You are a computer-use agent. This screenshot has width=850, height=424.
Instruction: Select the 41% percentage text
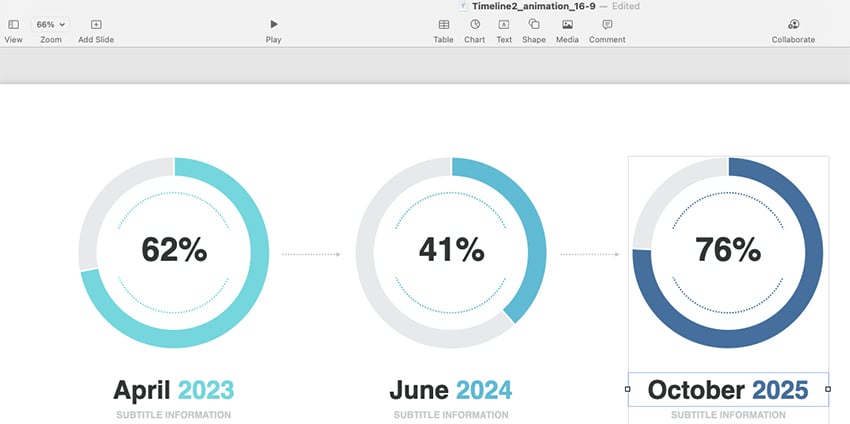tap(451, 250)
